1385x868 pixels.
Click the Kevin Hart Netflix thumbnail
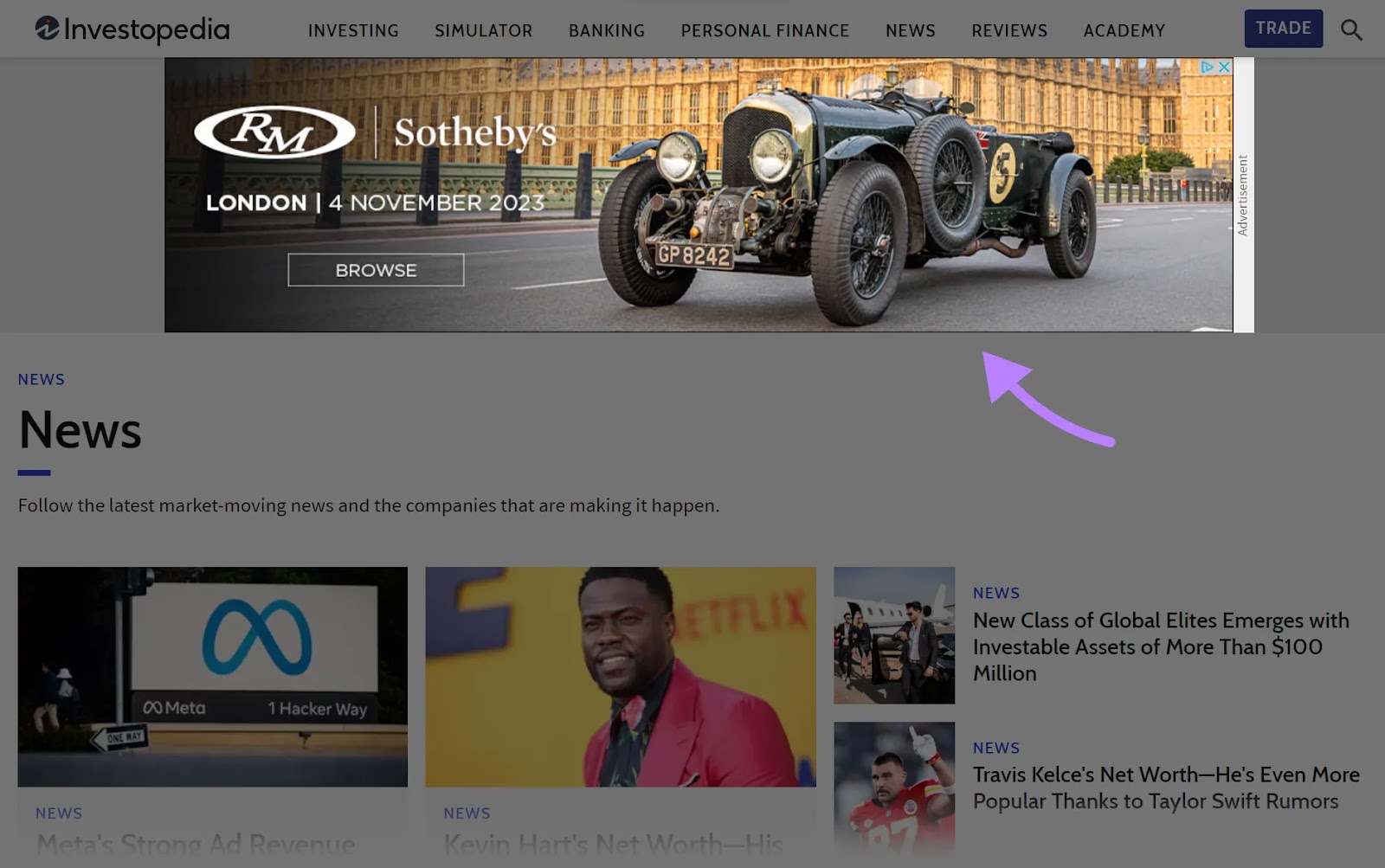(x=620, y=678)
